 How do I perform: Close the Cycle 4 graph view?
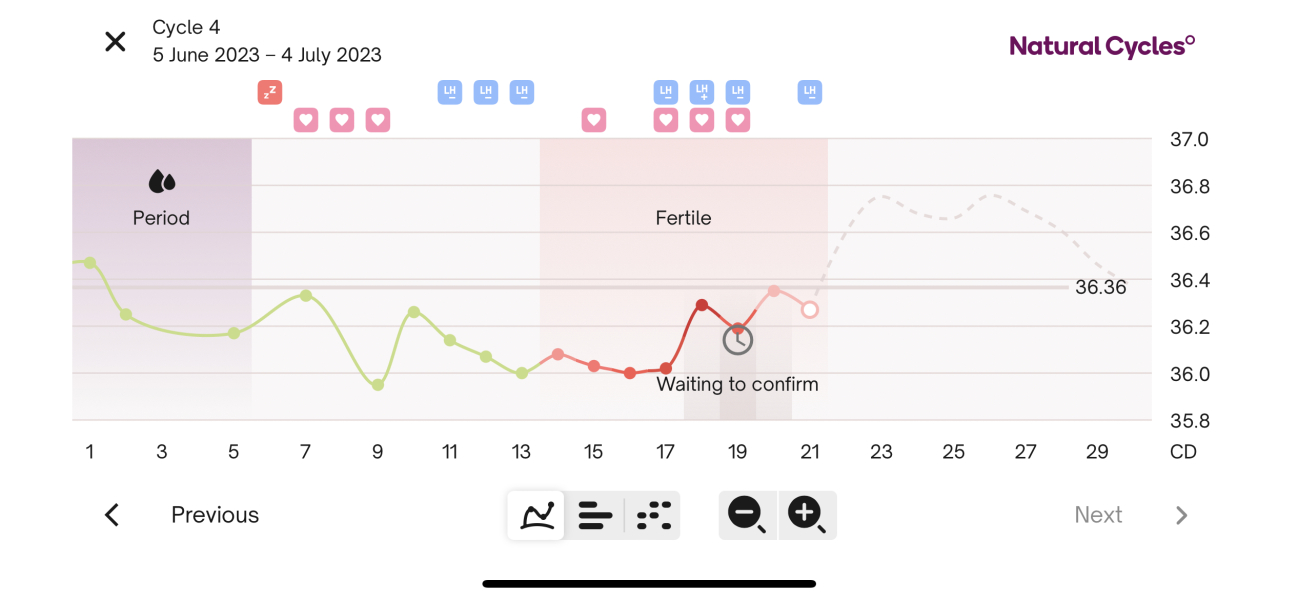pos(116,42)
